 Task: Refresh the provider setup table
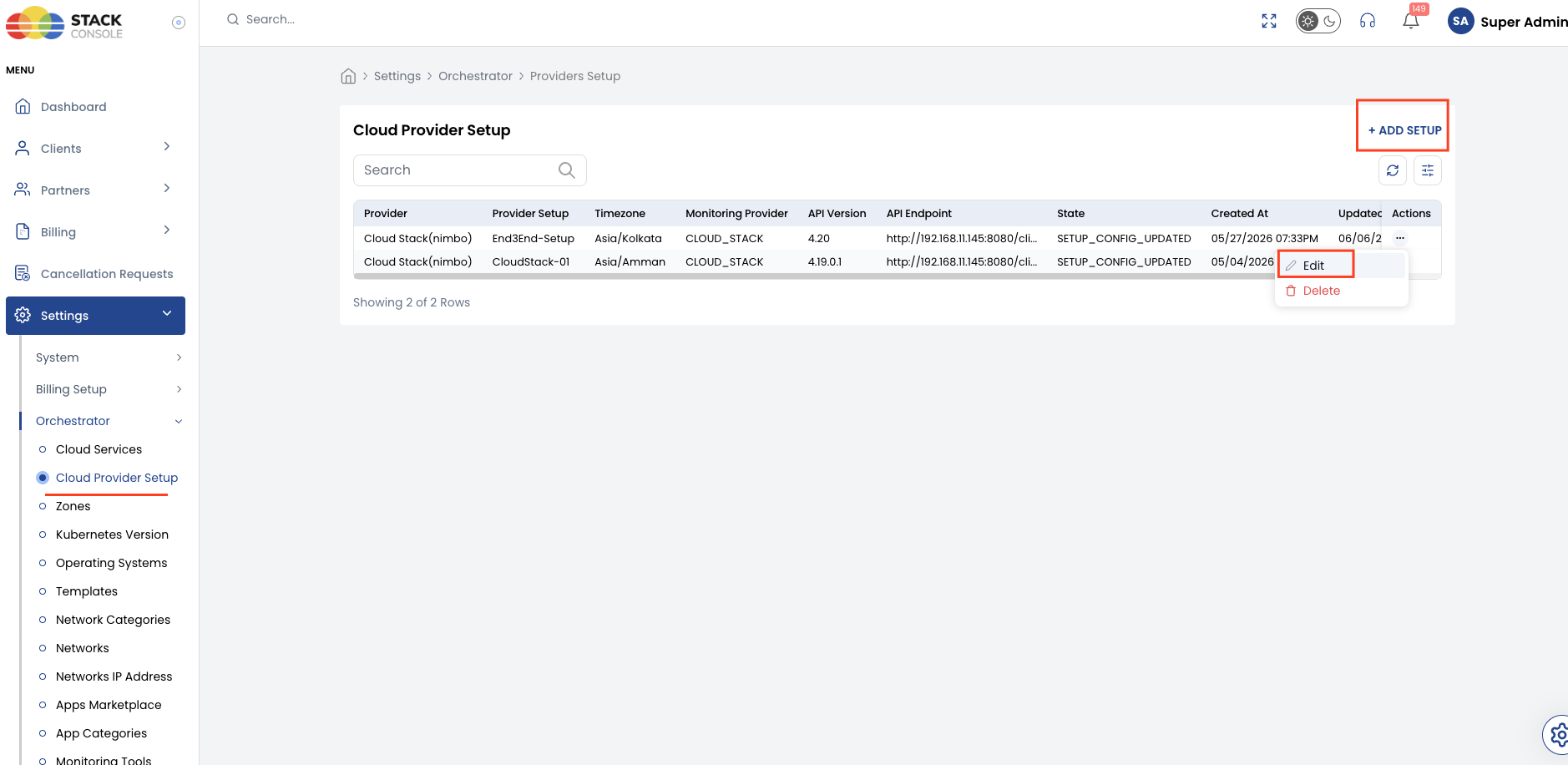tap(1393, 170)
